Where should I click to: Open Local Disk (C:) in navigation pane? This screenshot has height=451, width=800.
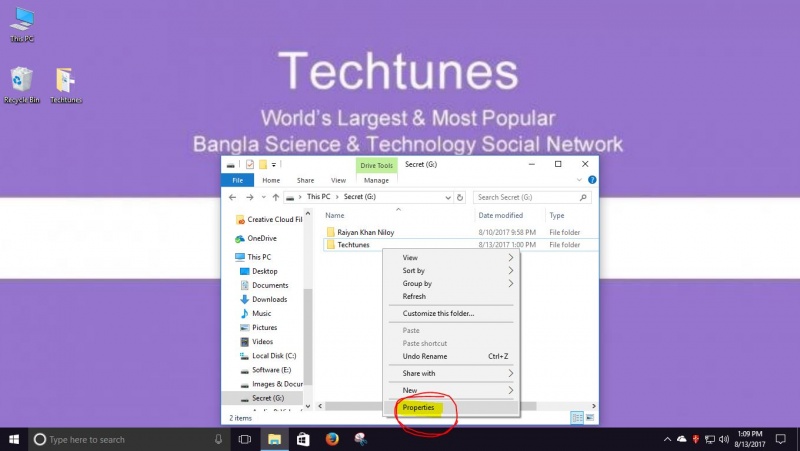pos(268,356)
